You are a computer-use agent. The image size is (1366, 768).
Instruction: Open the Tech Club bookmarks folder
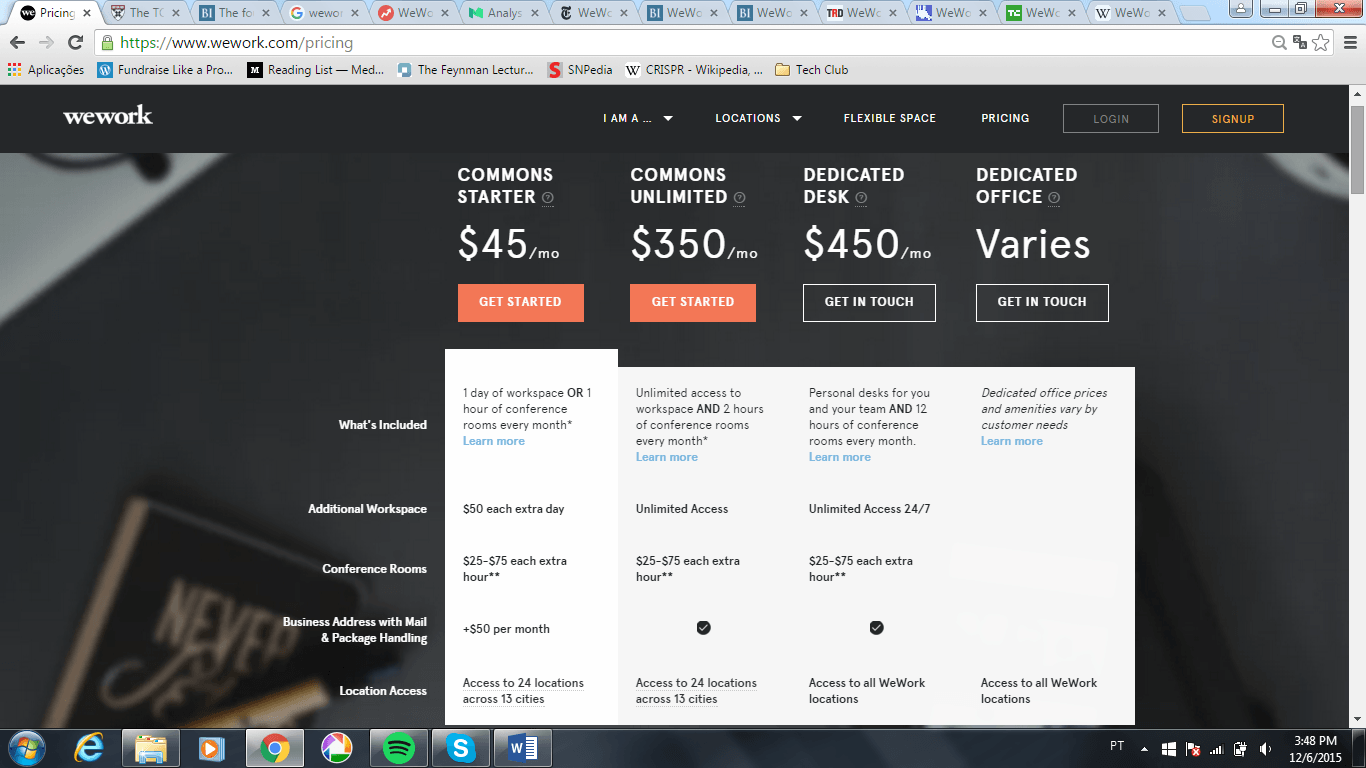click(x=811, y=70)
